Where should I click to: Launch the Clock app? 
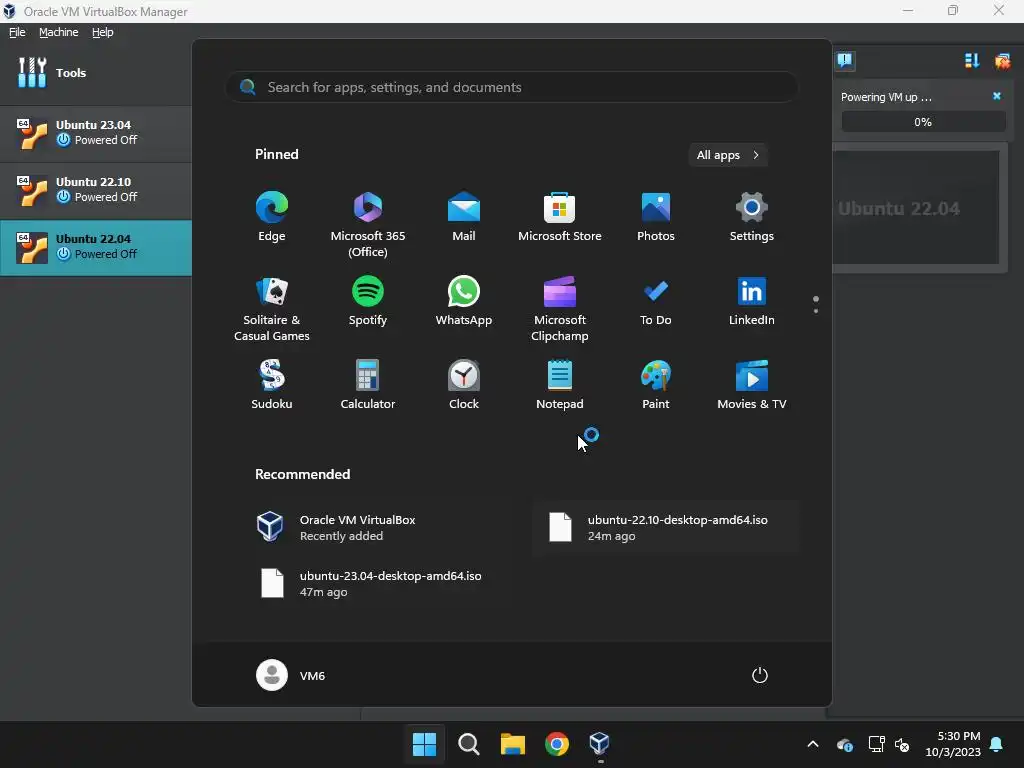coord(464,385)
